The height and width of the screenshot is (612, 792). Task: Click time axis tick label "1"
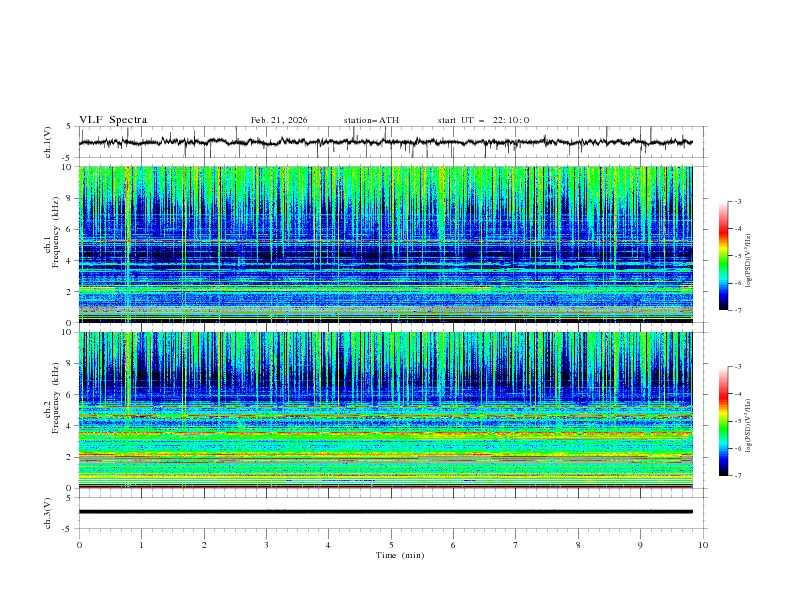[141, 545]
